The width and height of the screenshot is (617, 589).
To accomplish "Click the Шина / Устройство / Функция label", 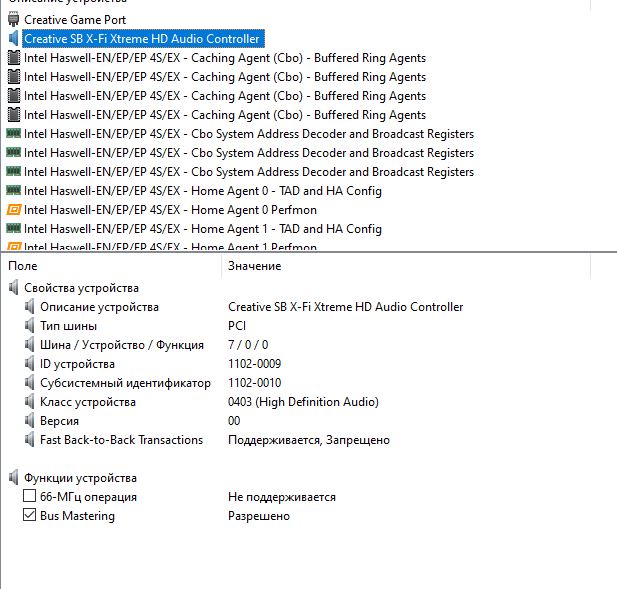I will pyautogui.click(x=122, y=345).
